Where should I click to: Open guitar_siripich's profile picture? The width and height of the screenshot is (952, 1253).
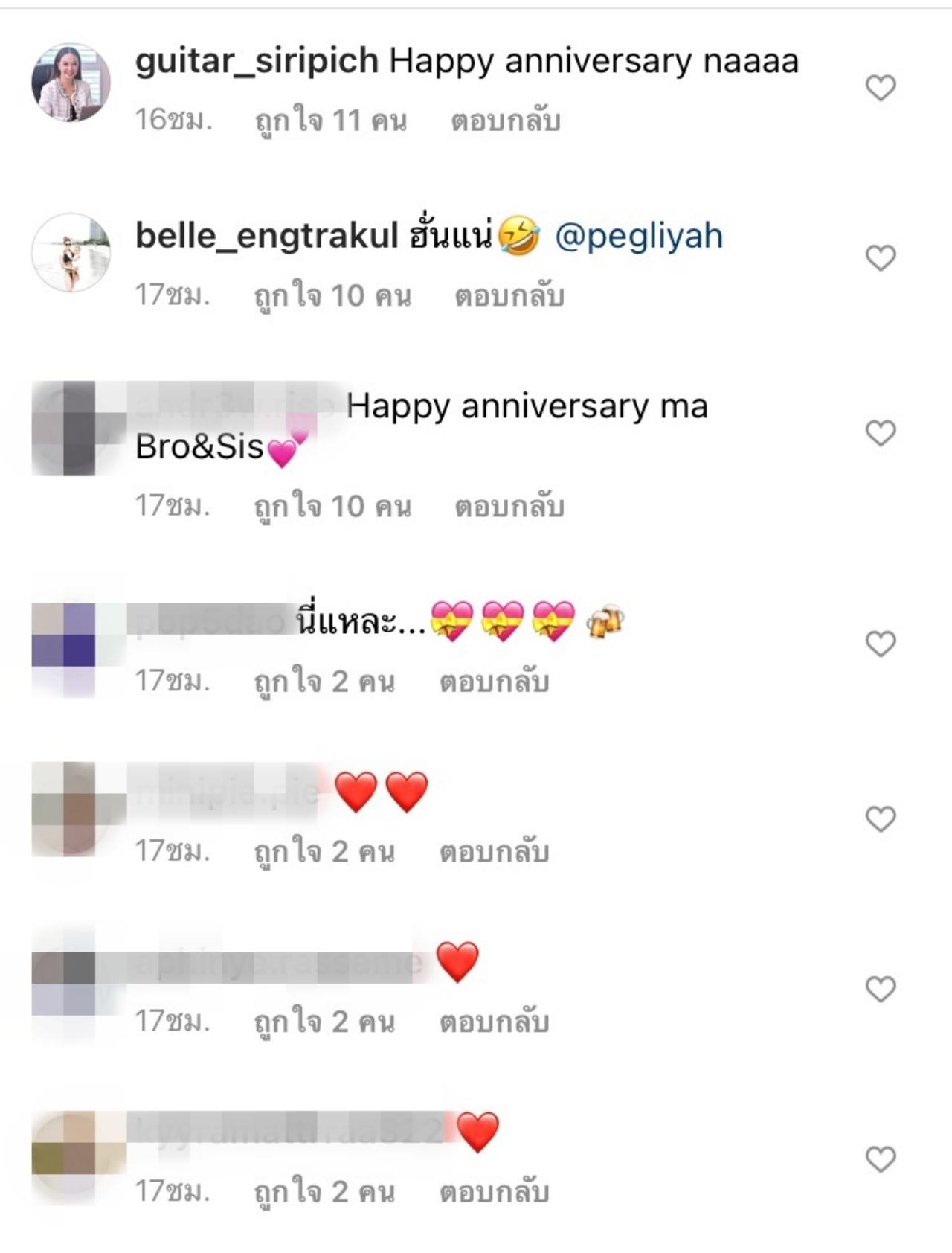[x=71, y=82]
